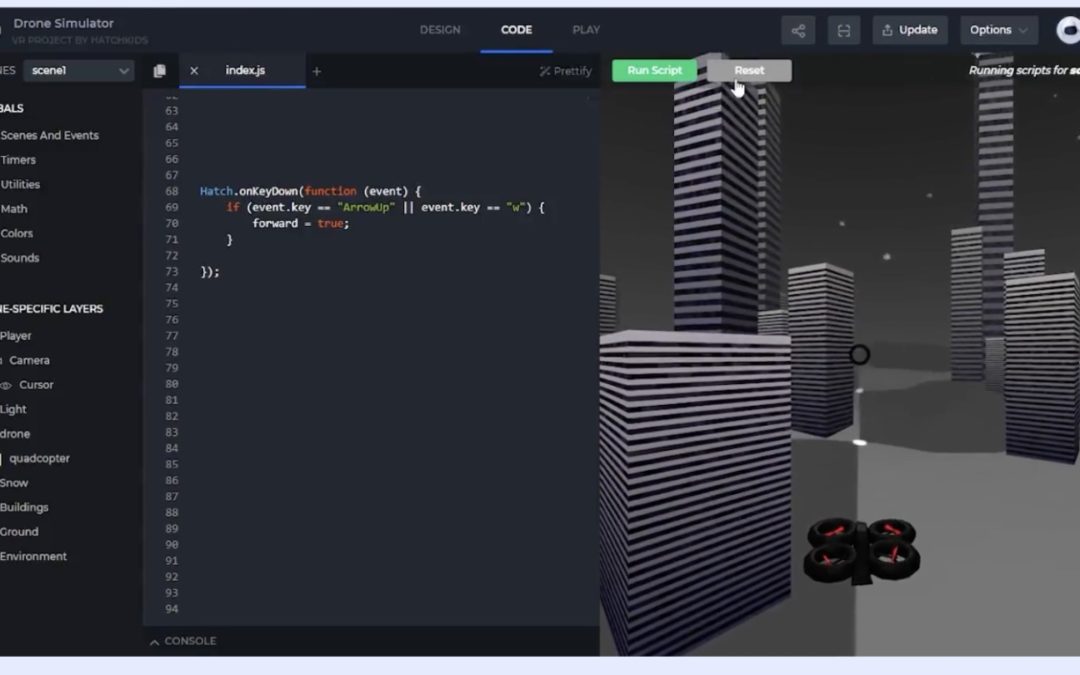Switch to the PLAY tab
Viewport: 1080px width, 675px height.
click(x=586, y=30)
